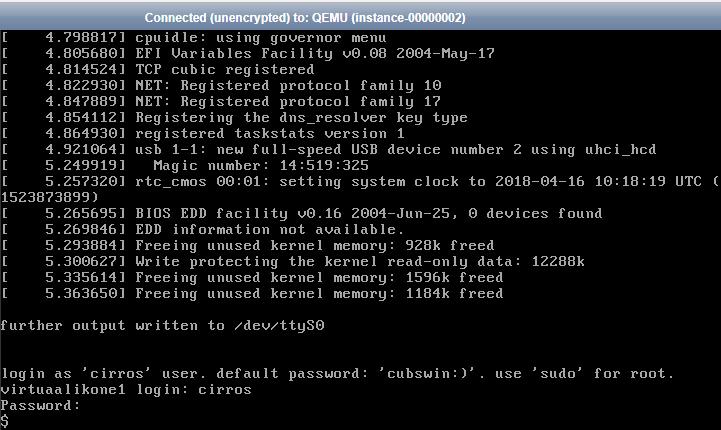Click the 1184k freed memory line
Viewport: 721px width, 430px height.
point(252,294)
